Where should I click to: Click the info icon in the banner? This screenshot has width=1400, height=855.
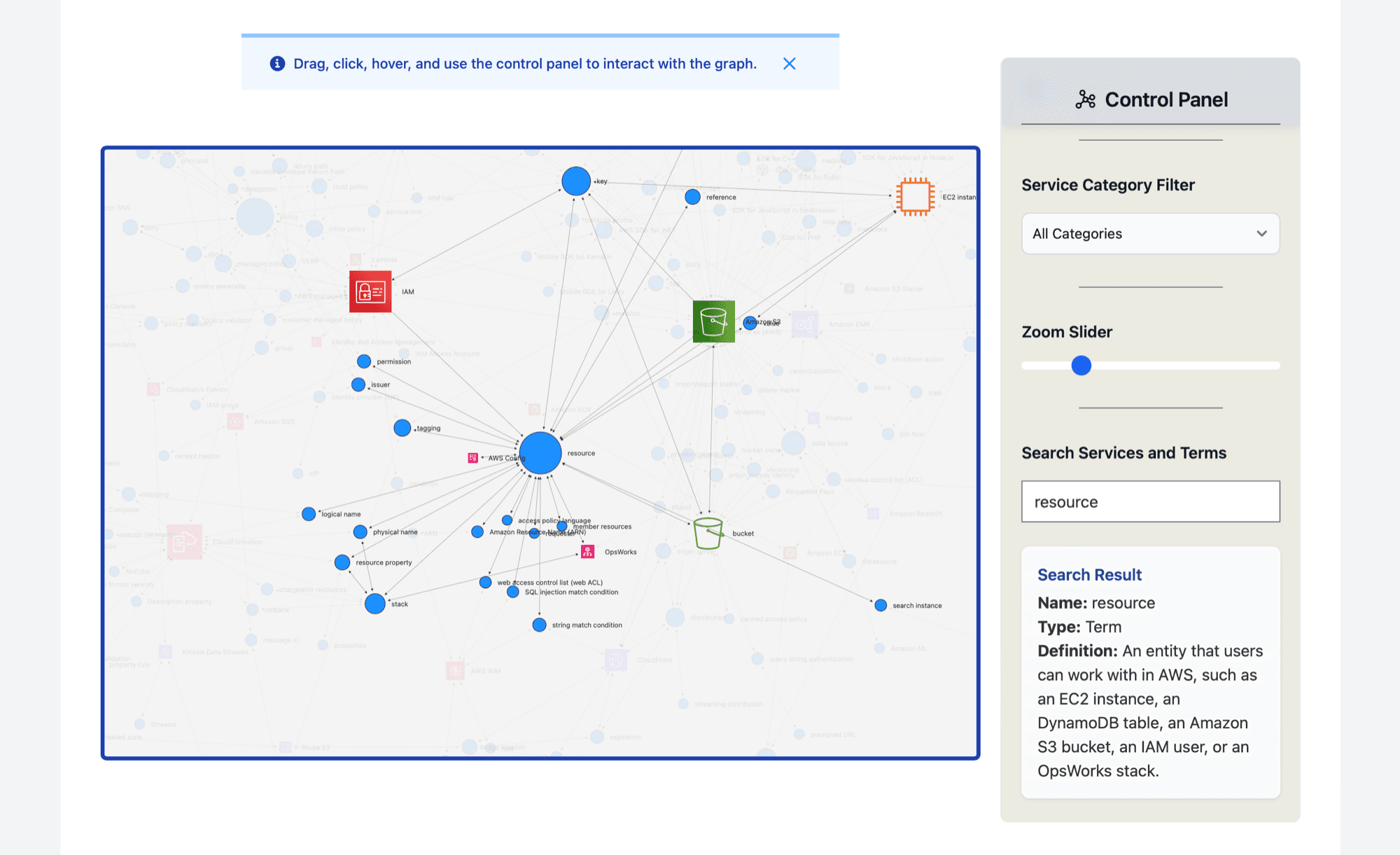point(278,64)
